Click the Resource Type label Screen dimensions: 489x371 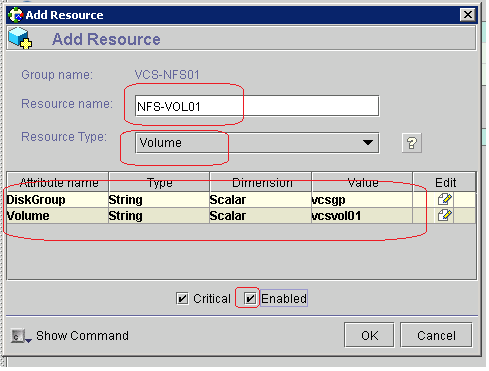[x=64, y=137]
